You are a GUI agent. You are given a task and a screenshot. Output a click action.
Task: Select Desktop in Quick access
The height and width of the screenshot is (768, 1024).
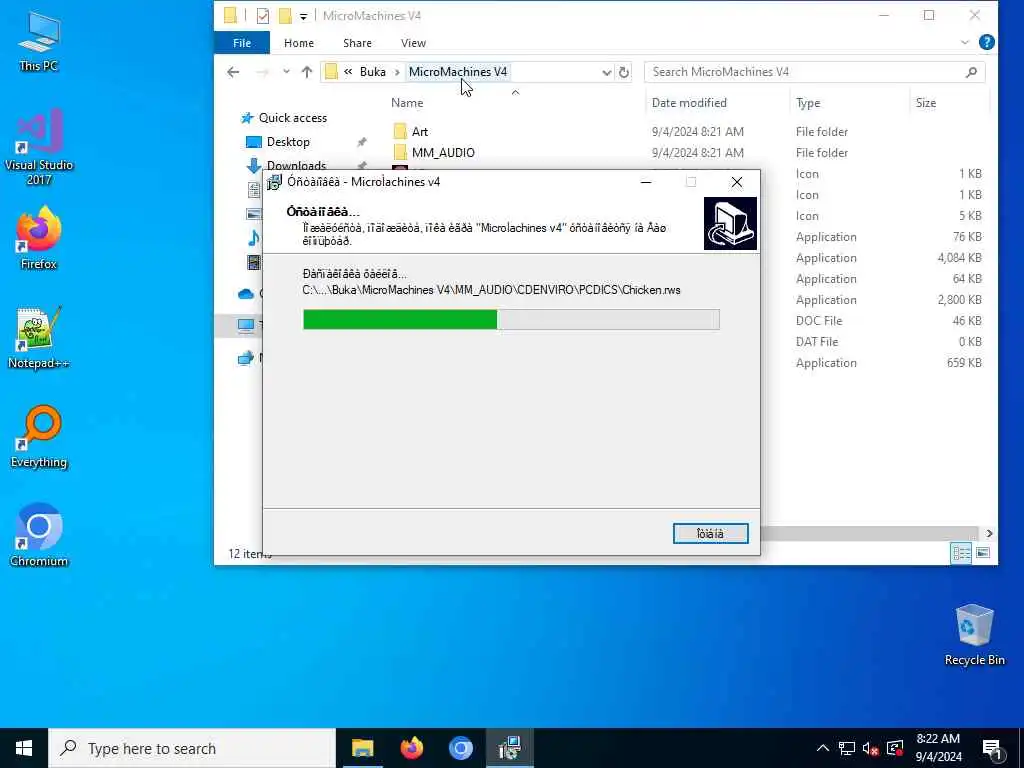[288, 142]
